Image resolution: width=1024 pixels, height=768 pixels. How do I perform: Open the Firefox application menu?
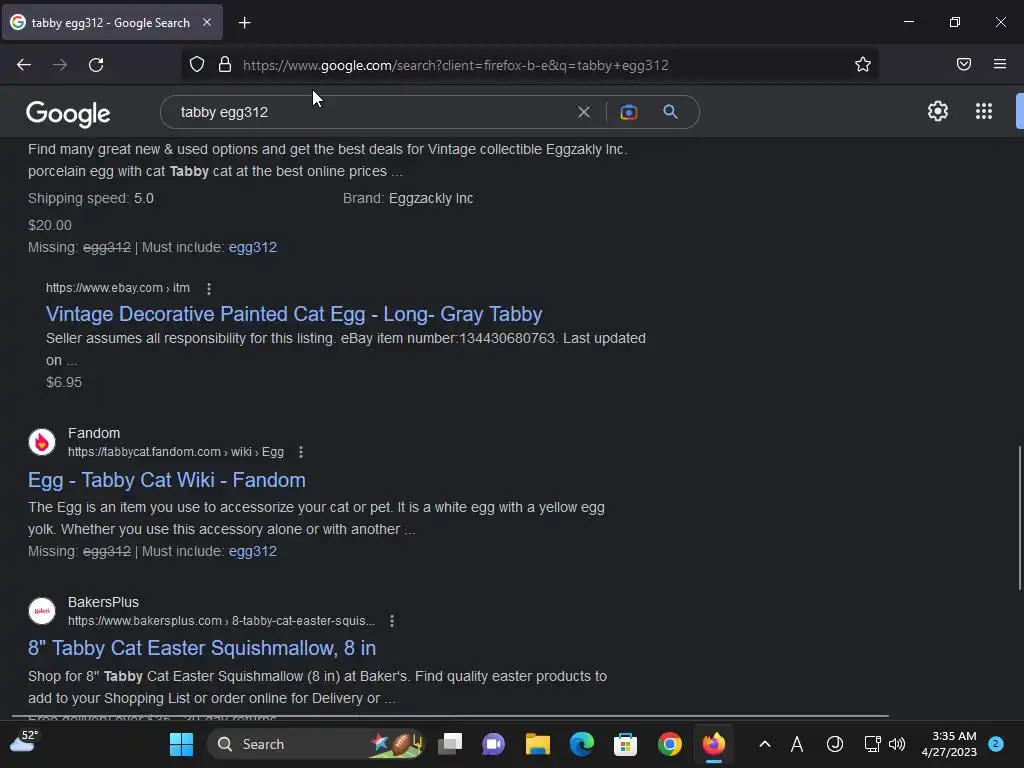pyautogui.click(x=1000, y=64)
